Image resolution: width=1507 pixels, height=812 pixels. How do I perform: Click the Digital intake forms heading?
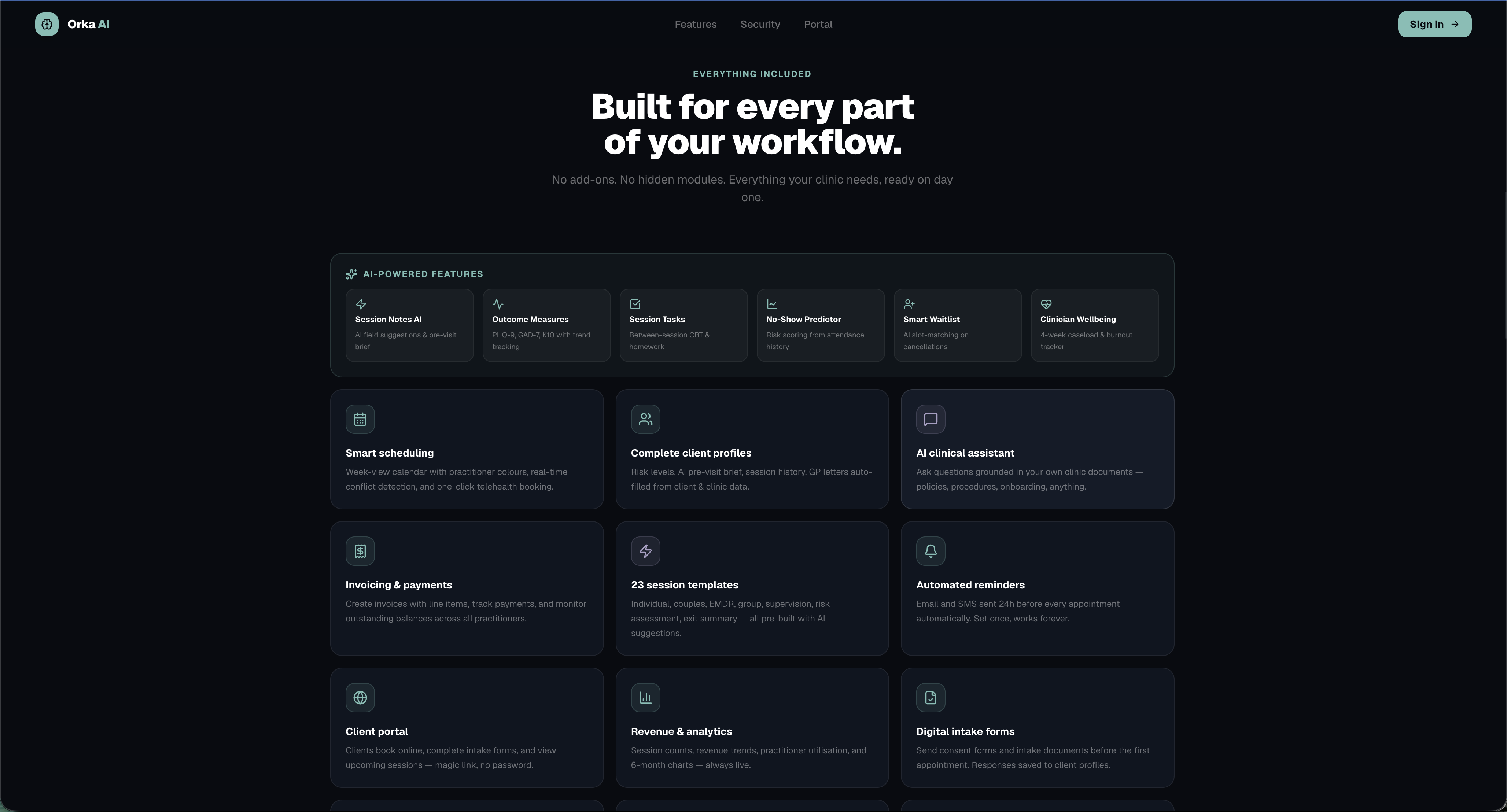pos(965,731)
